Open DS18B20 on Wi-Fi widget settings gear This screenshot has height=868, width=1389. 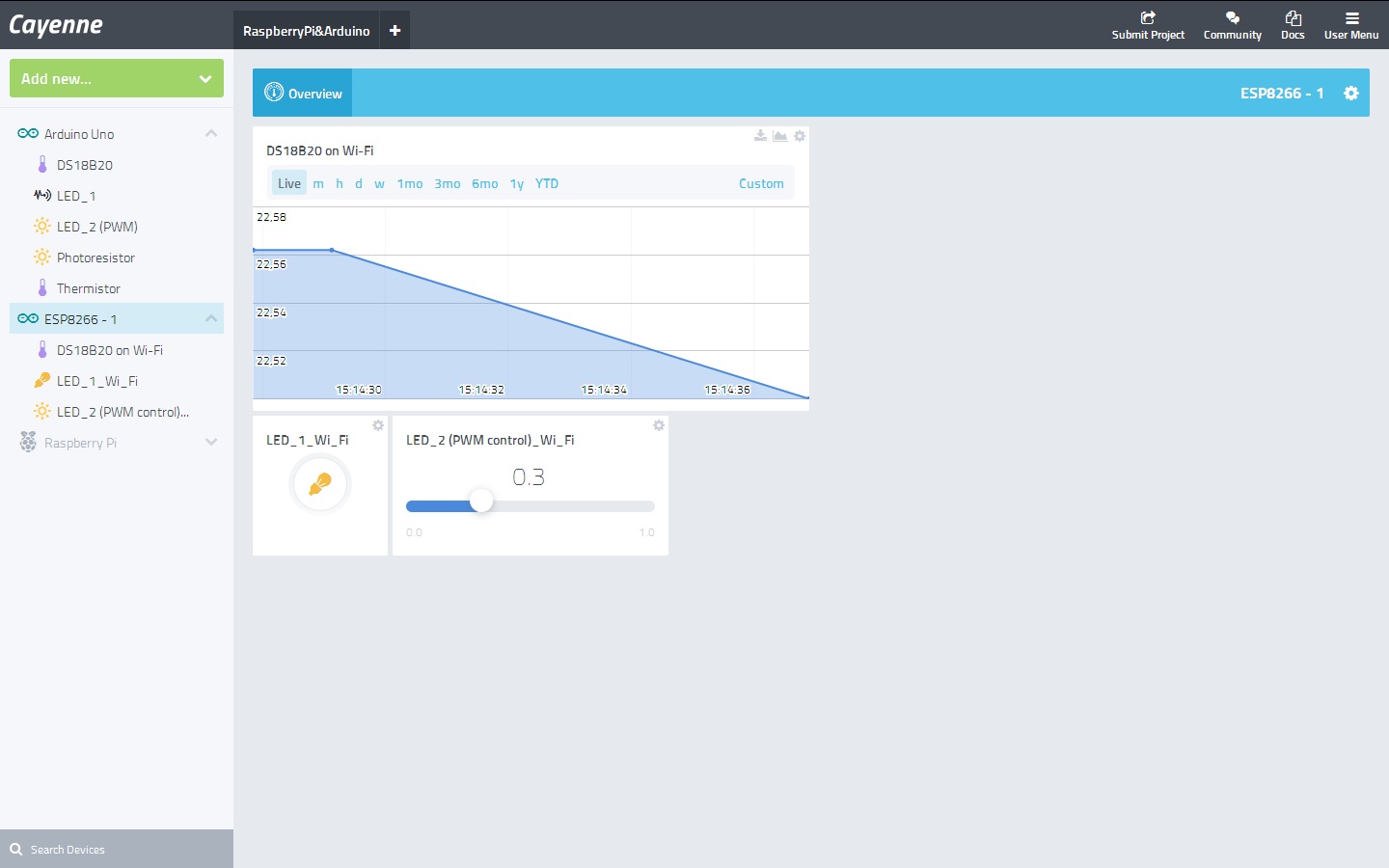[x=800, y=136]
